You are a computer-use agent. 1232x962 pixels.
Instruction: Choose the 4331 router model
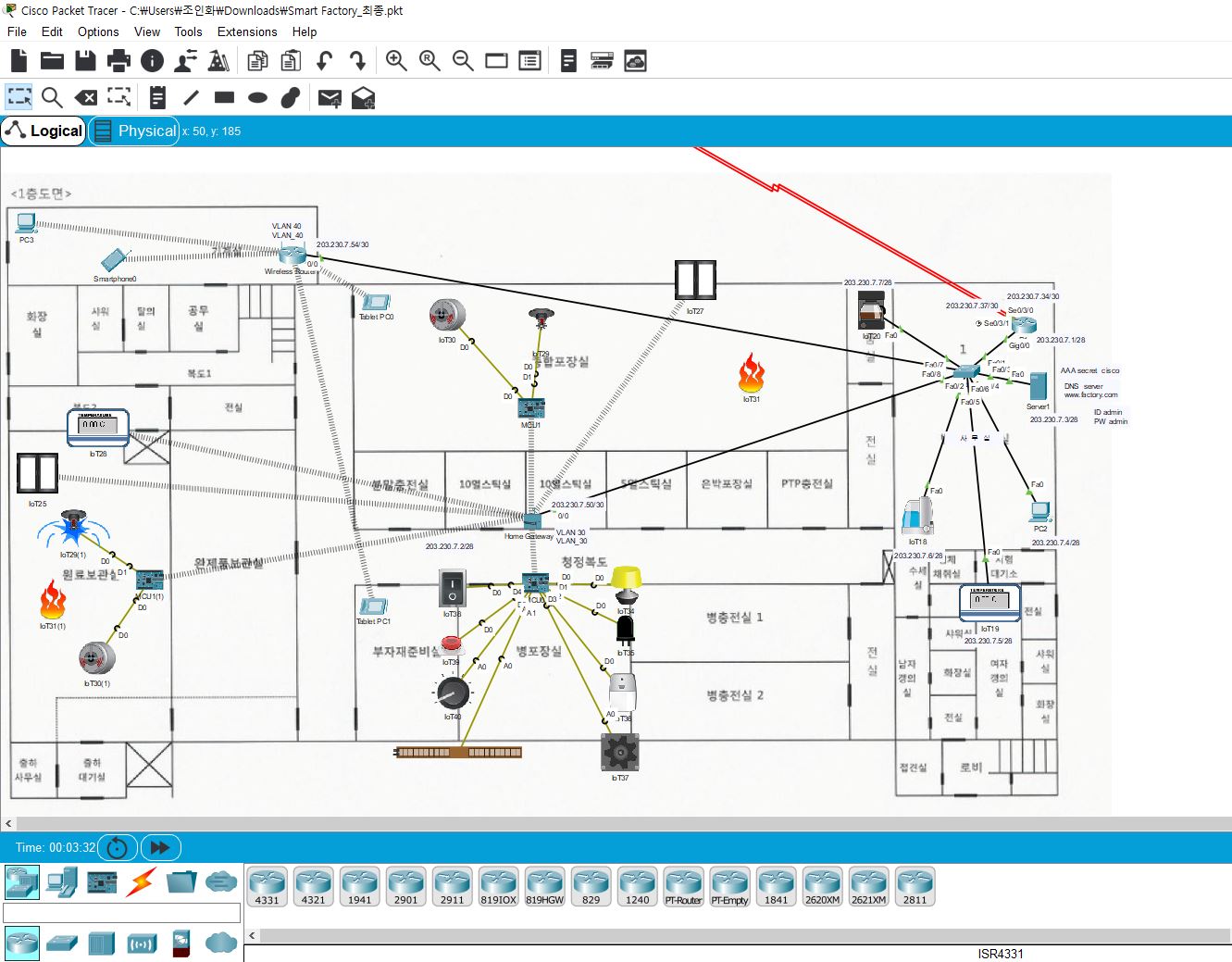point(267,885)
